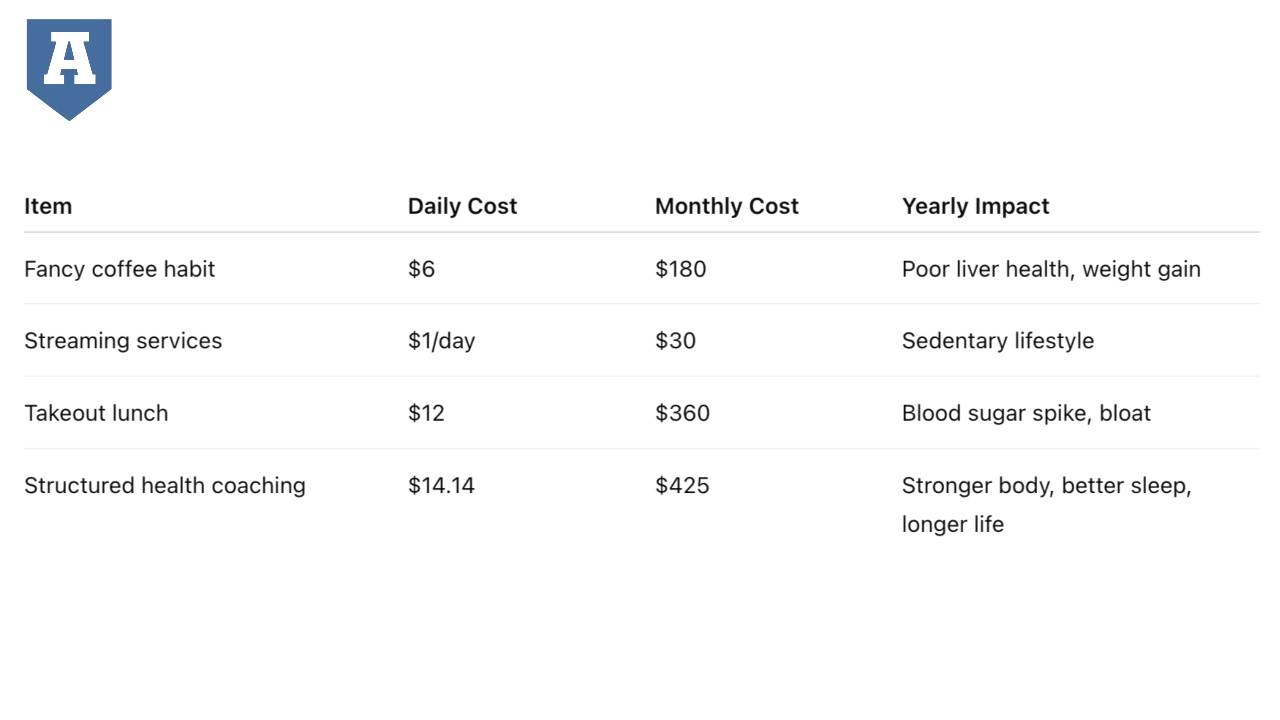
Task: Select the $30 monthly cost cell
Action: (x=675, y=341)
